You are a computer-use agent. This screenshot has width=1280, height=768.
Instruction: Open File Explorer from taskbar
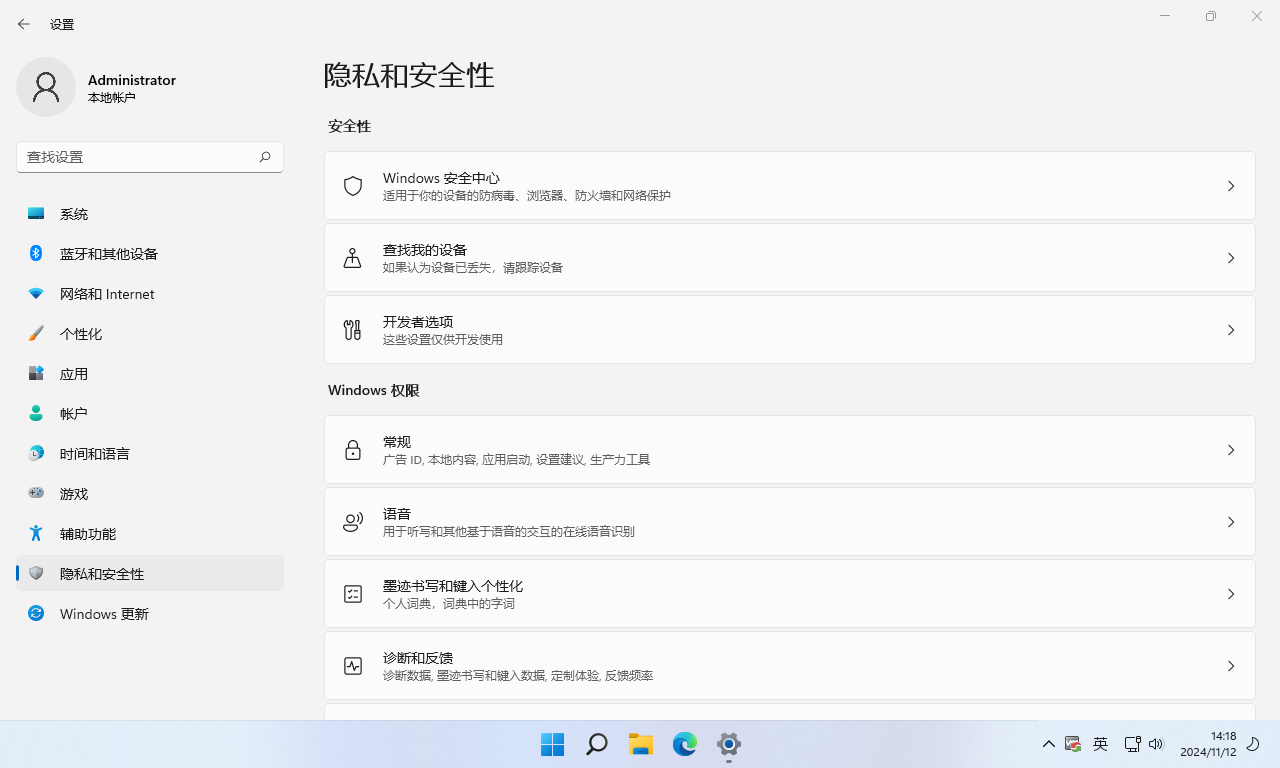pos(641,744)
